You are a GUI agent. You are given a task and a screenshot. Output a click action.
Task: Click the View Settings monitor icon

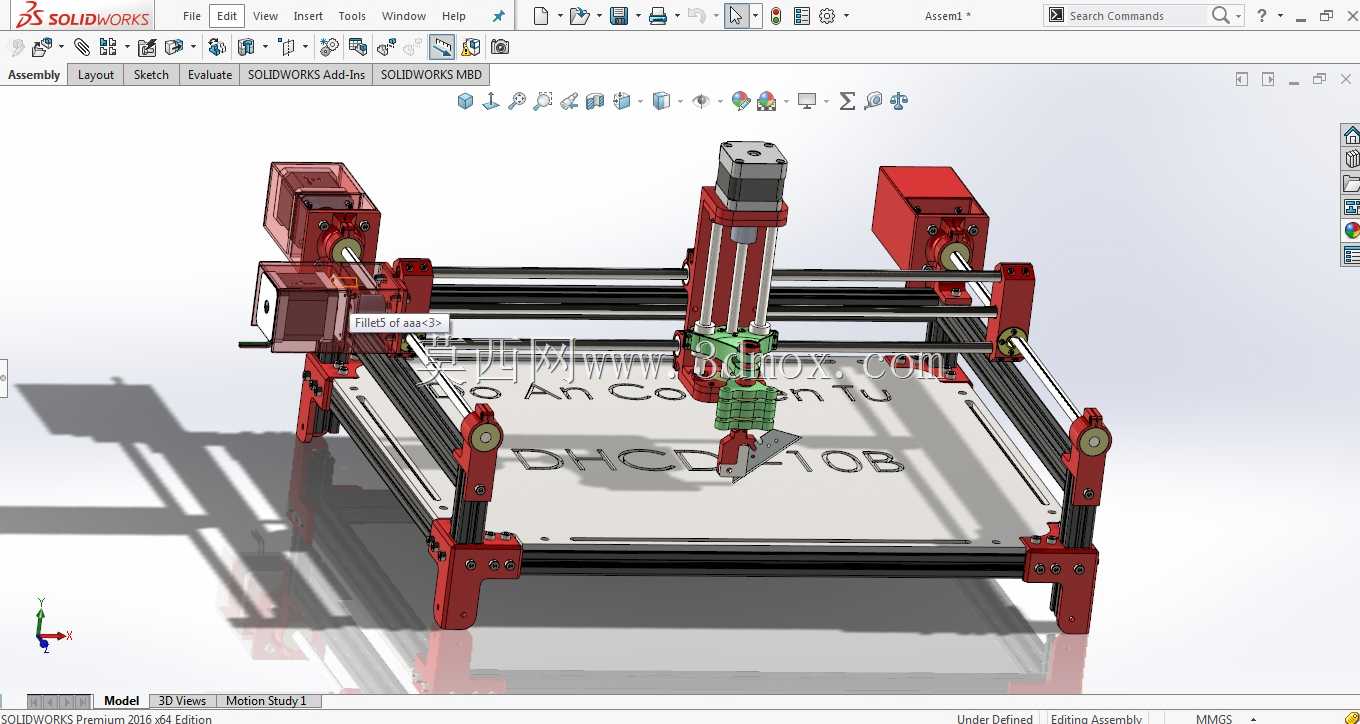807,101
